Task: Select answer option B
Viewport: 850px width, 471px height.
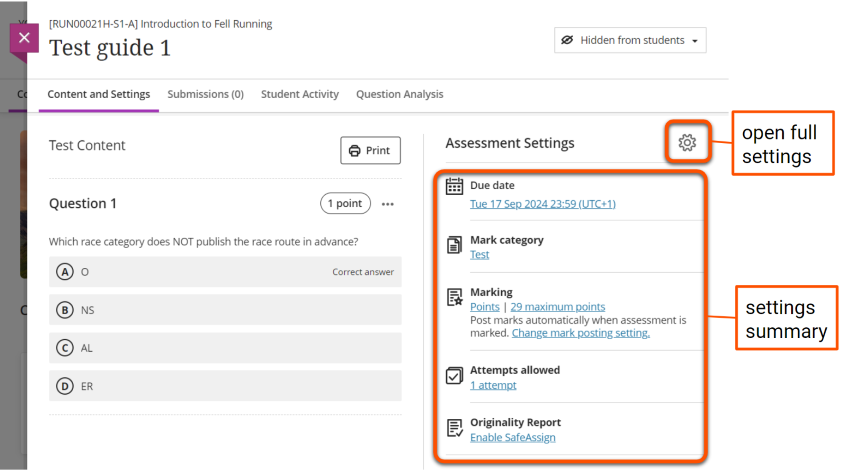Action: click(65, 310)
